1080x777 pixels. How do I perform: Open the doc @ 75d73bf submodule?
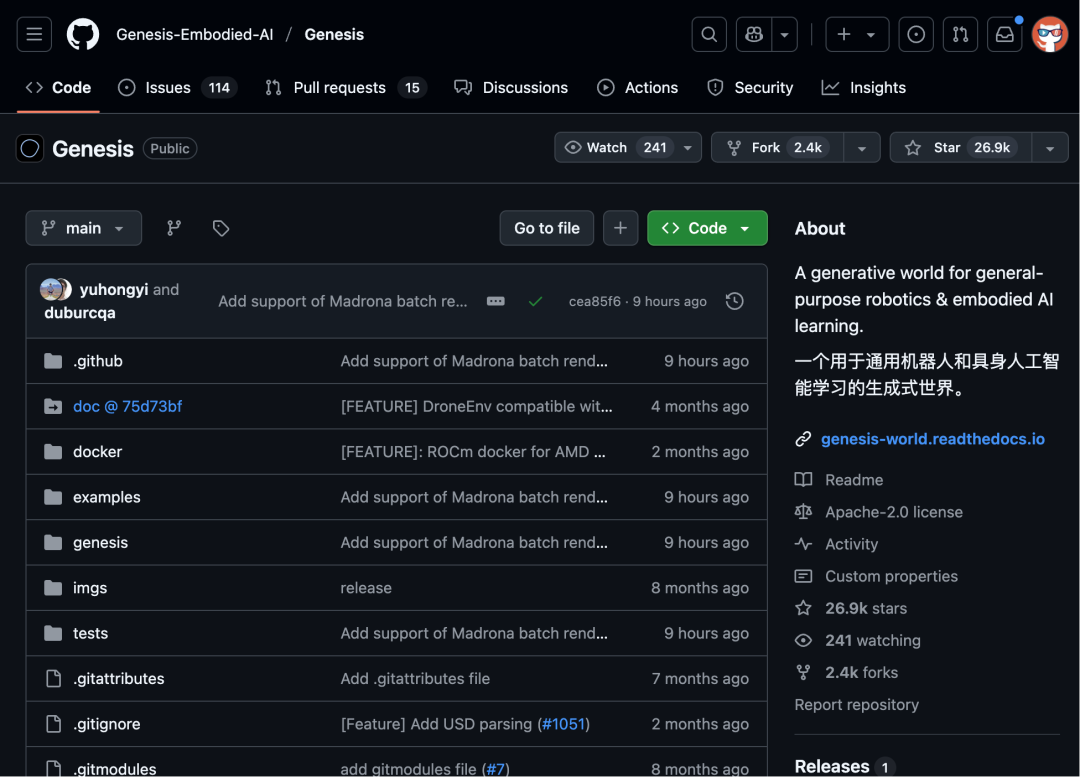coord(127,406)
